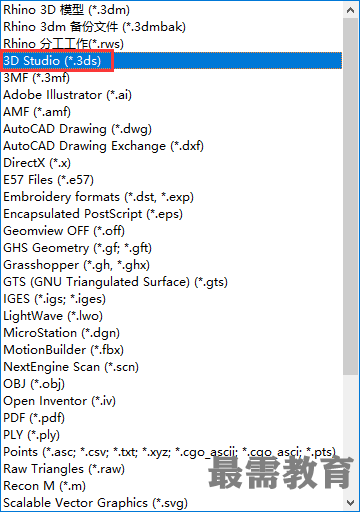The width and height of the screenshot is (360, 512).
Task: Click the scrollbar down arrow
Action: click(x=350, y=502)
